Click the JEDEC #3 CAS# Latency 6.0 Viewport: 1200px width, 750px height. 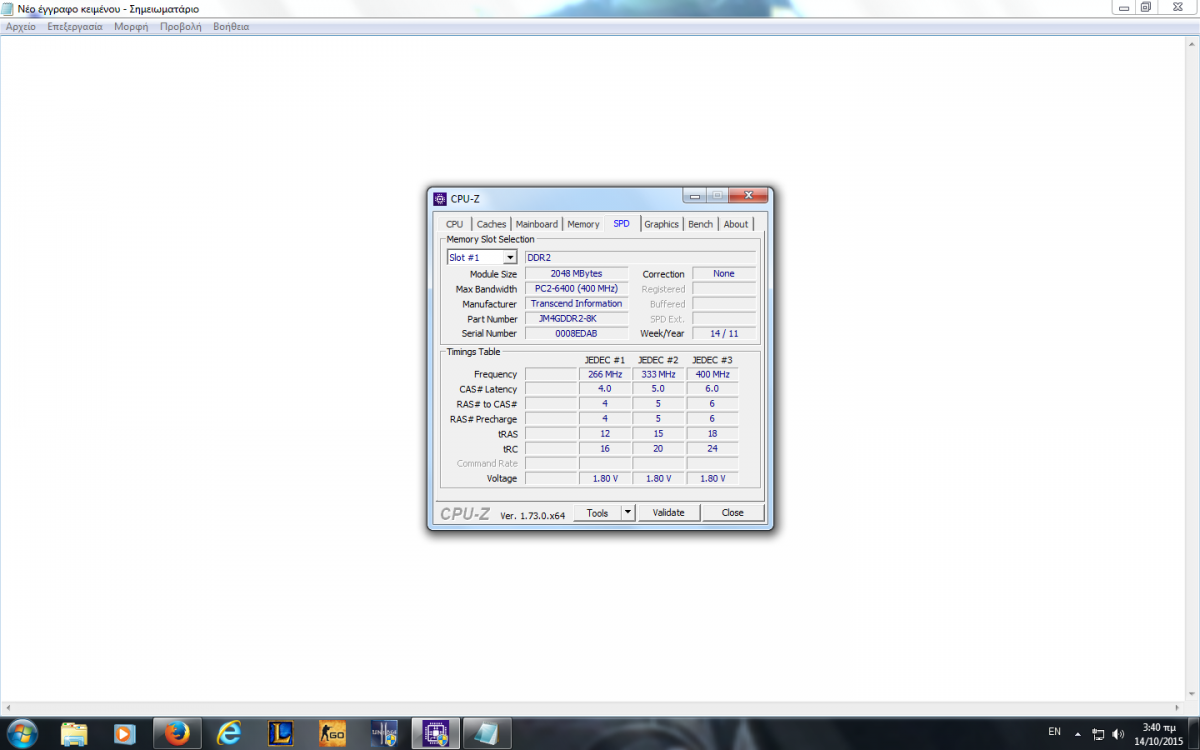tap(712, 389)
